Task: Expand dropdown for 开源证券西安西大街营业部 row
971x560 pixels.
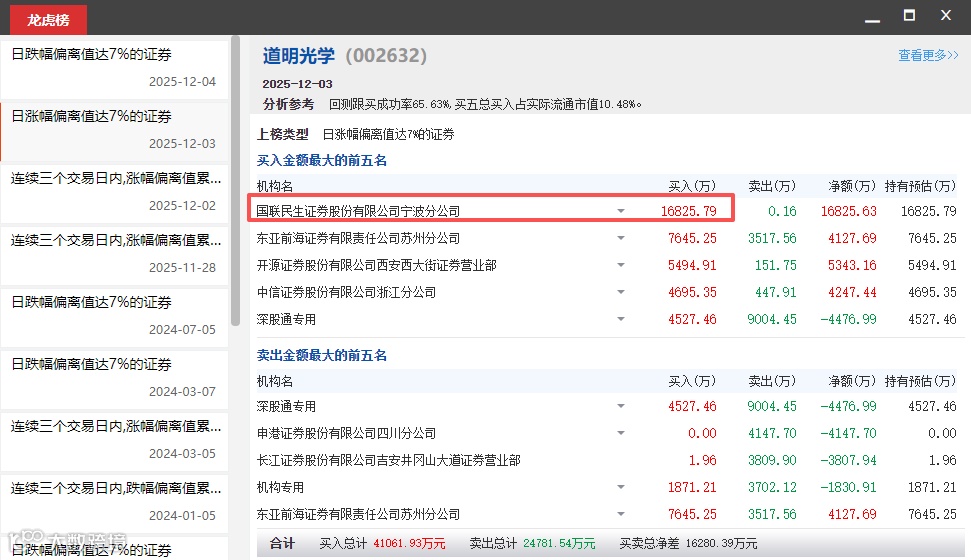Action: click(620, 265)
